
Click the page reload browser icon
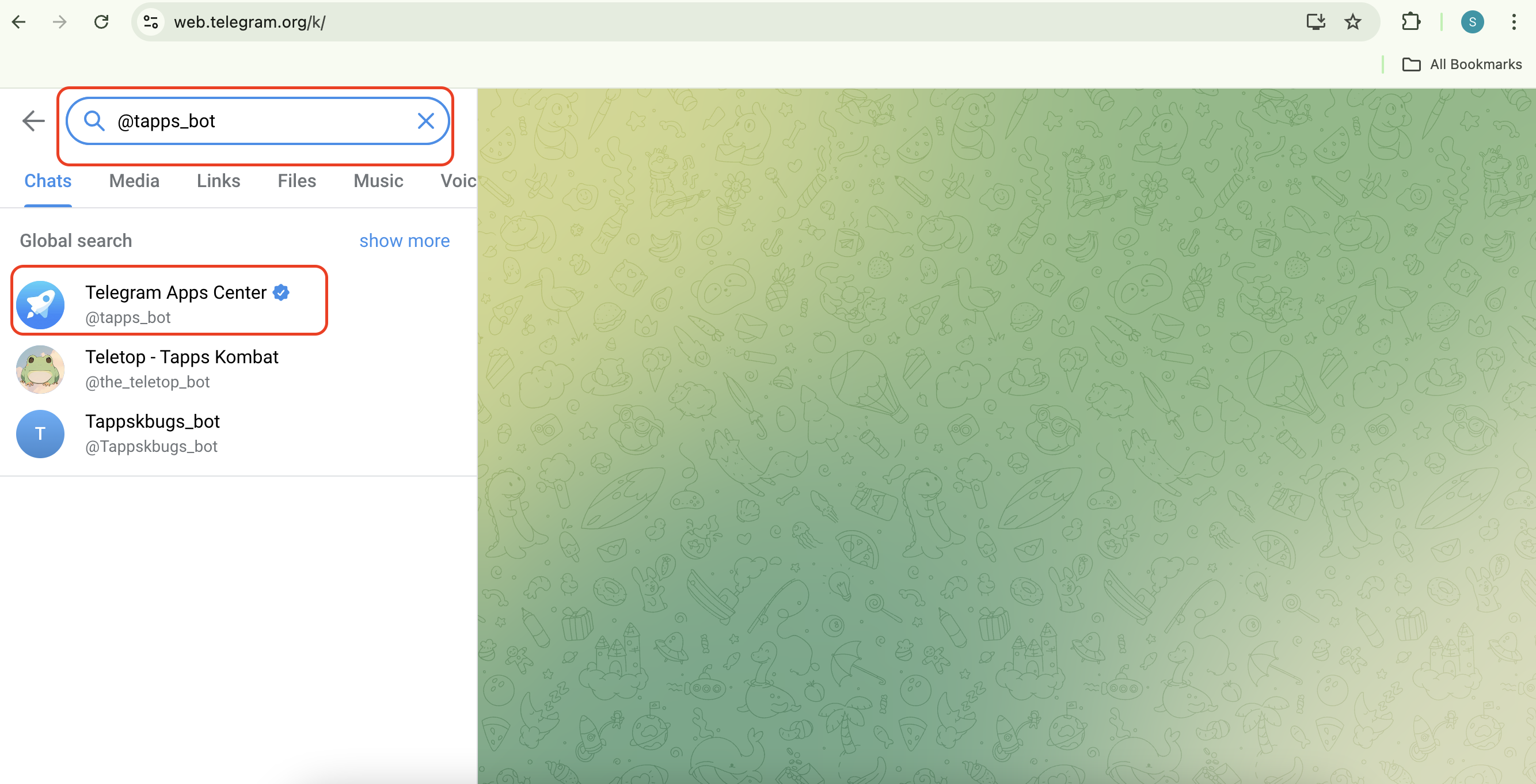coord(100,22)
